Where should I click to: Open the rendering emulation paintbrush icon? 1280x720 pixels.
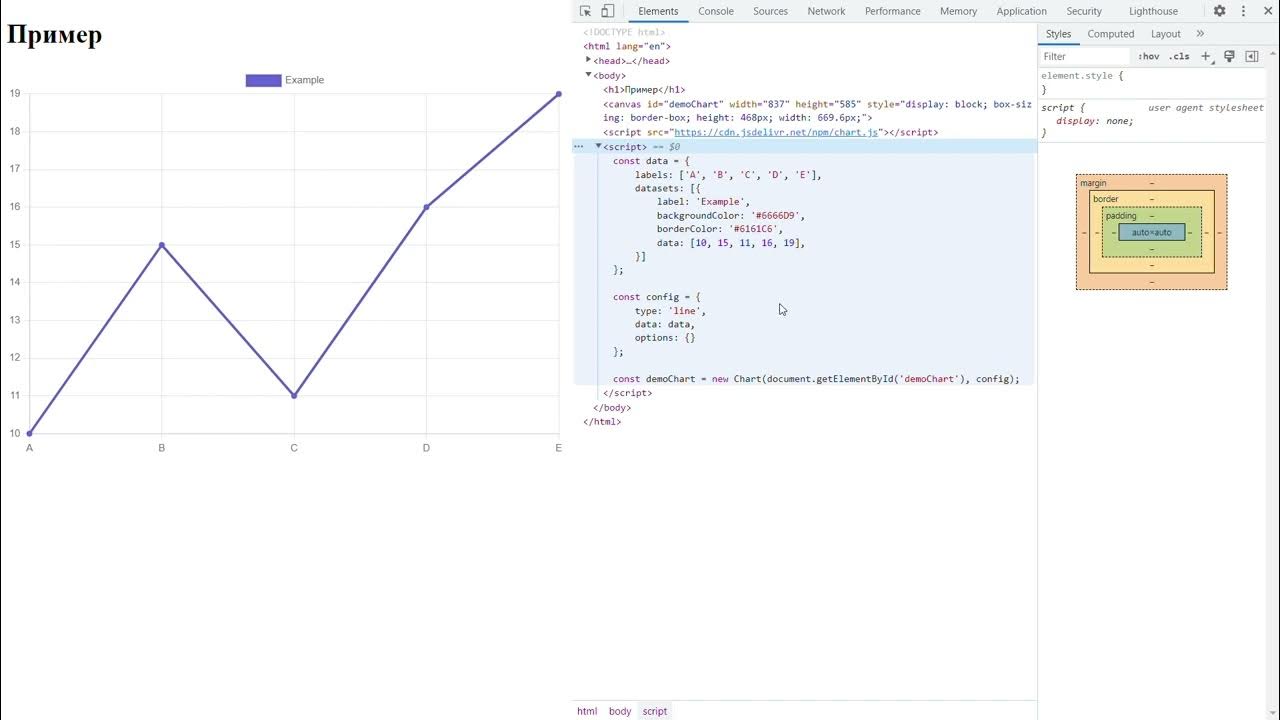[1229, 56]
